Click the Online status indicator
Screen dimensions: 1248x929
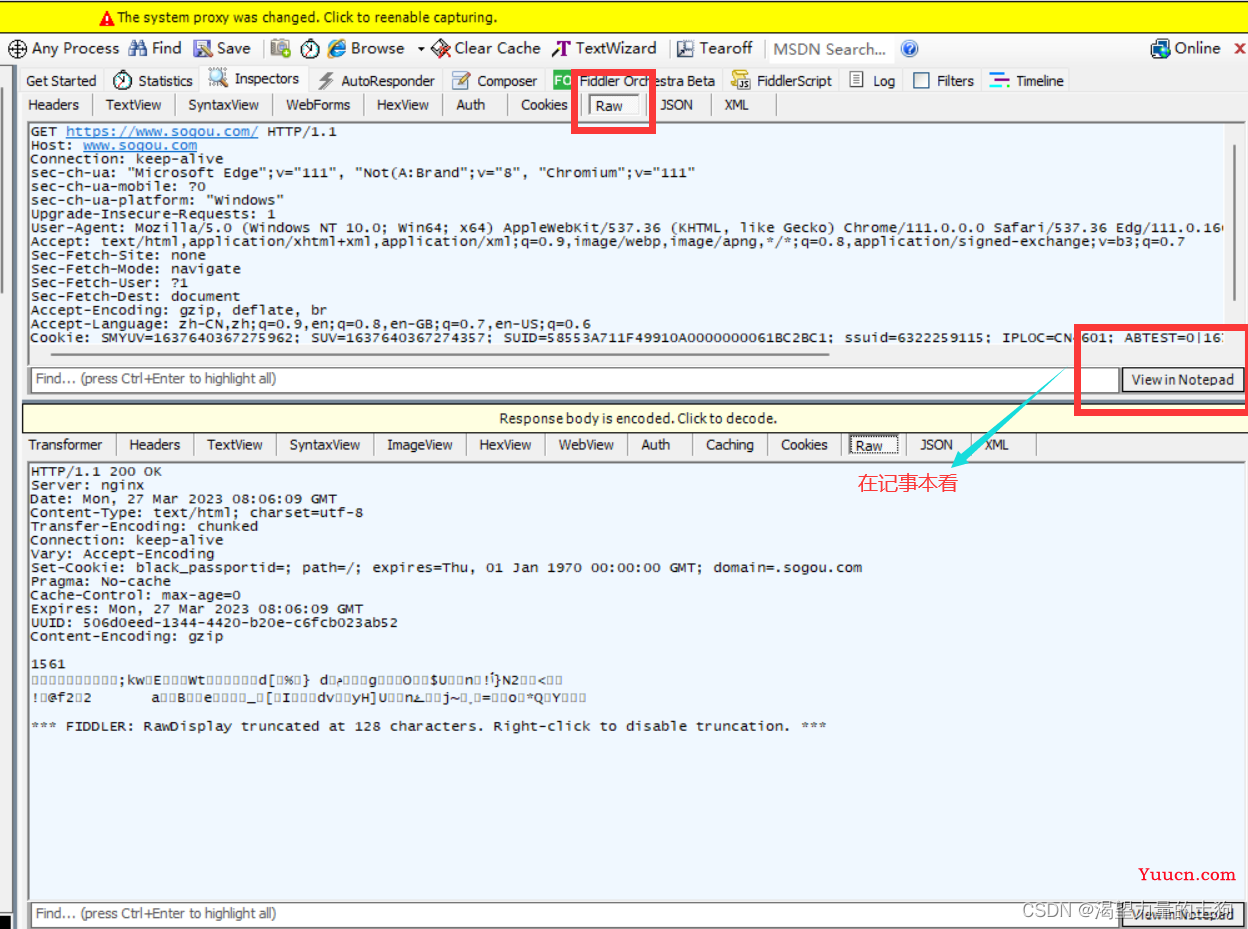(1186, 48)
